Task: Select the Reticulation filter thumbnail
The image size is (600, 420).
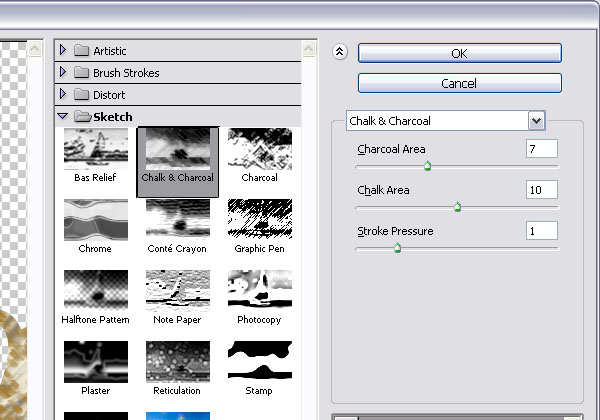Action: tap(177, 361)
